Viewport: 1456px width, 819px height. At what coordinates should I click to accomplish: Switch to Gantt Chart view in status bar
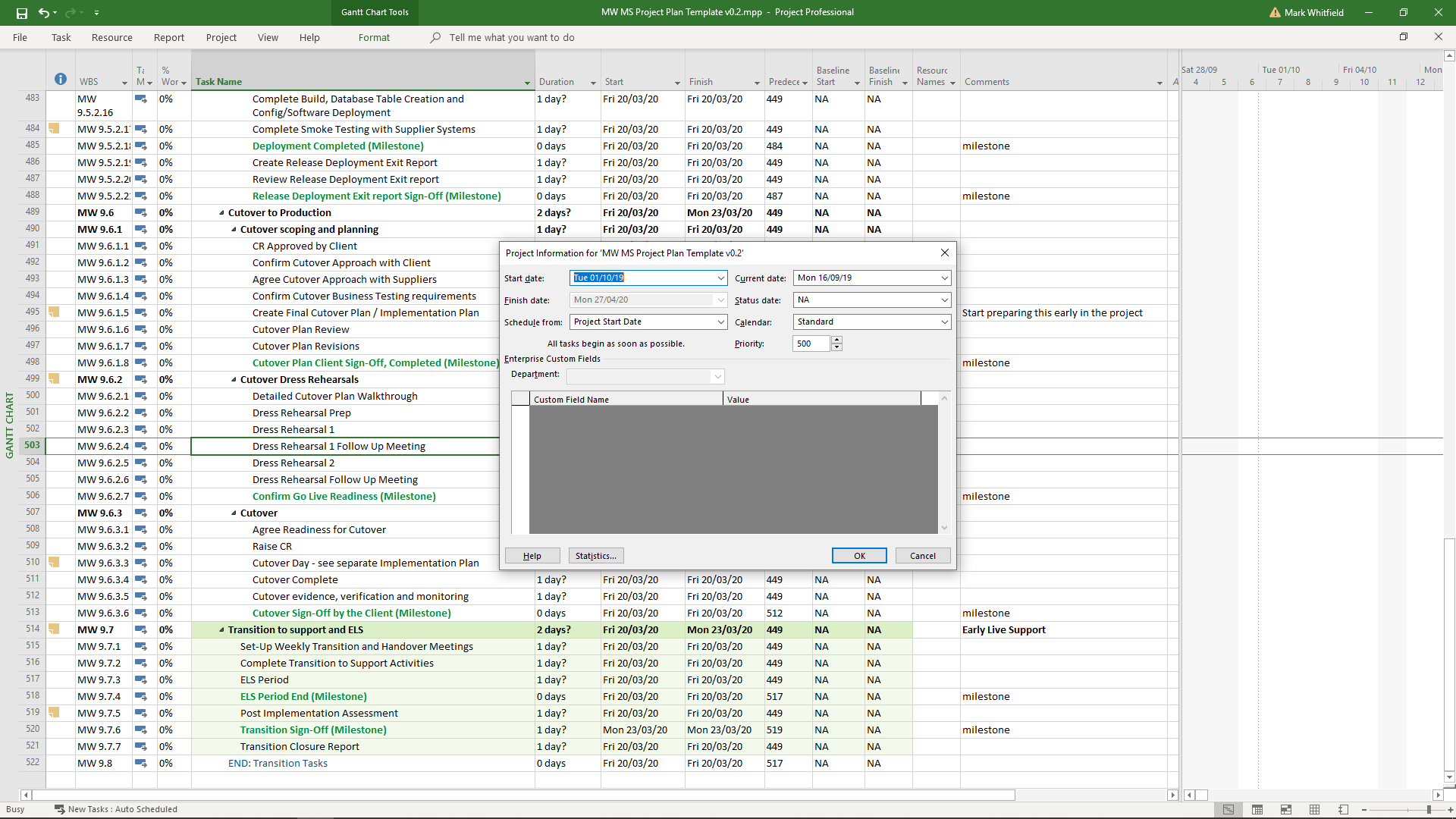[x=1228, y=809]
